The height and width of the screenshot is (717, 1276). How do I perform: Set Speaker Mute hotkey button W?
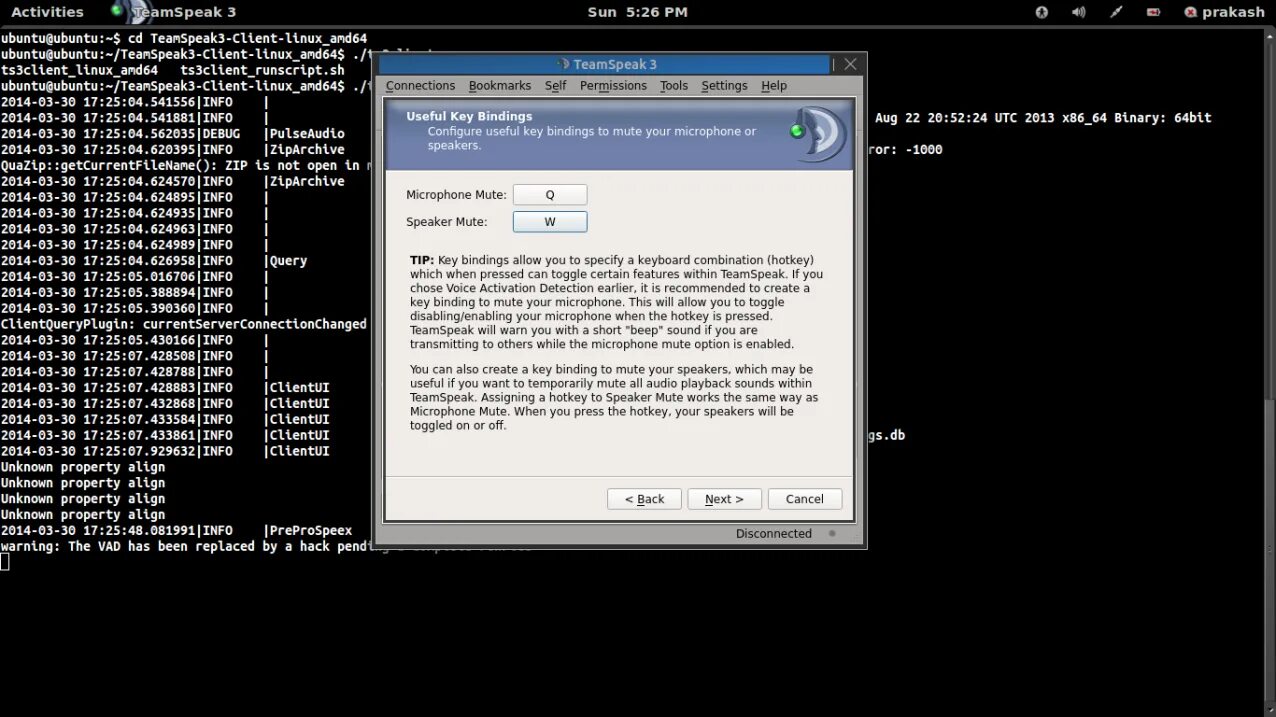click(x=550, y=222)
